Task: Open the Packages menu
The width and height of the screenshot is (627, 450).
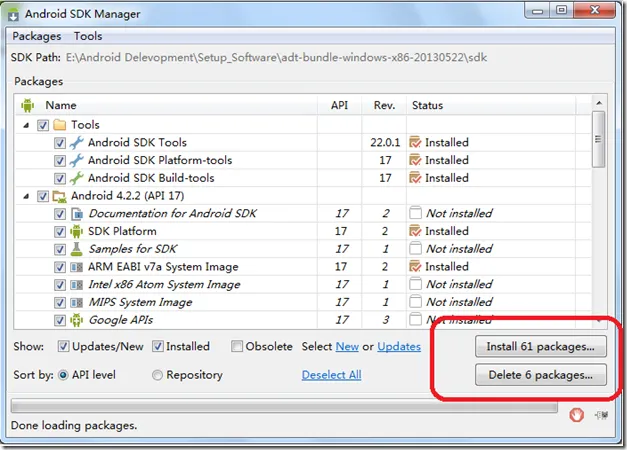Action: 37,36
